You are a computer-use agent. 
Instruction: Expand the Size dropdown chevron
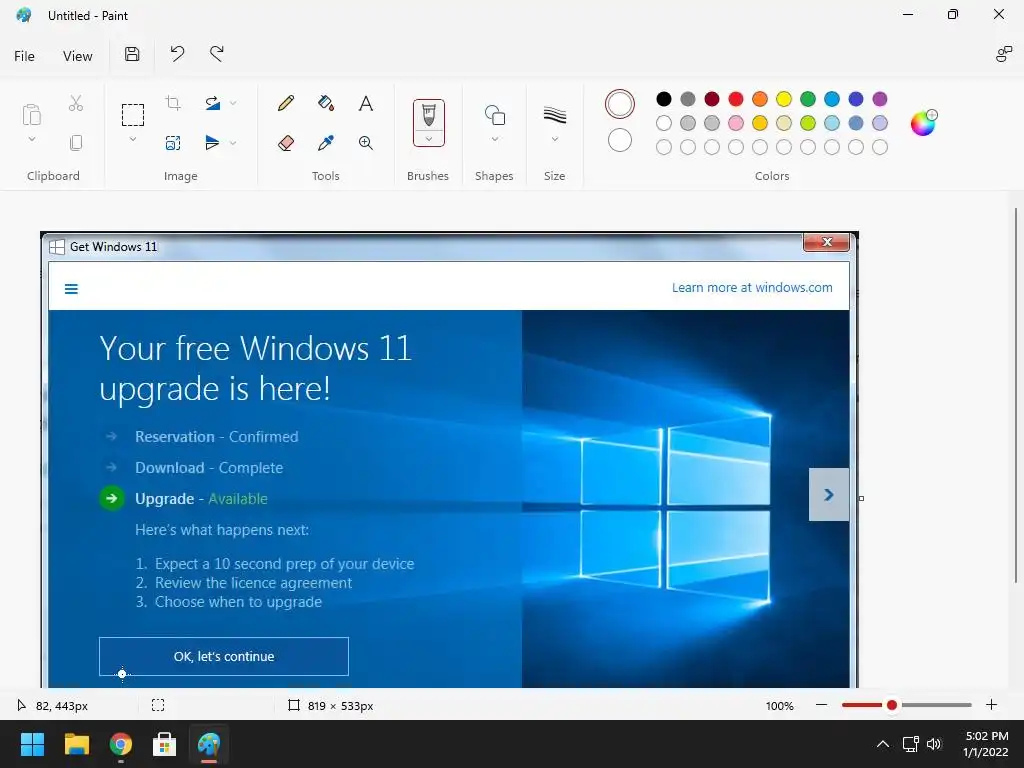pyautogui.click(x=554, y=138)
